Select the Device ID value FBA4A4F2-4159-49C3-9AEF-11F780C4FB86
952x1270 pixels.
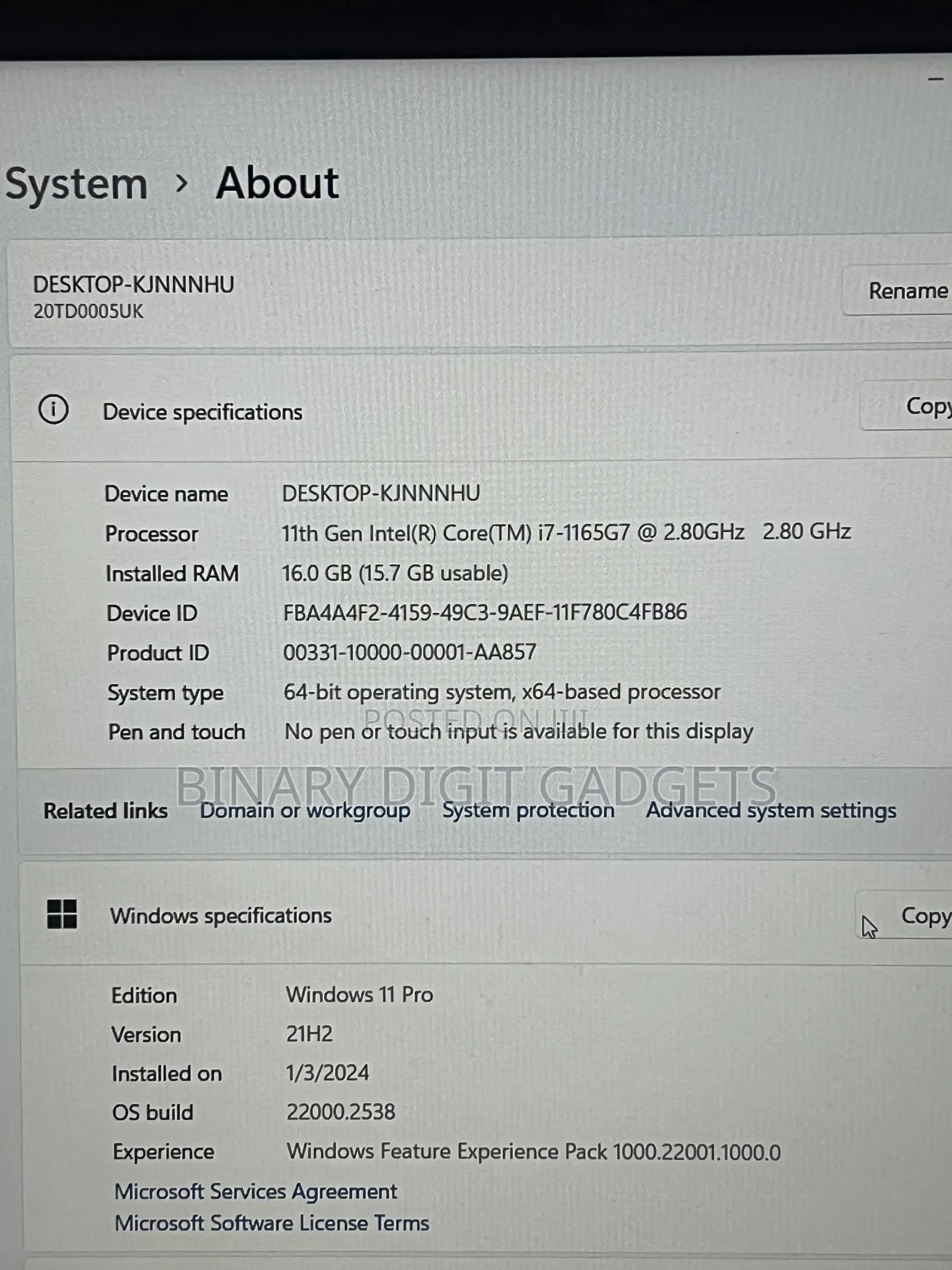(x=485, y=612)
